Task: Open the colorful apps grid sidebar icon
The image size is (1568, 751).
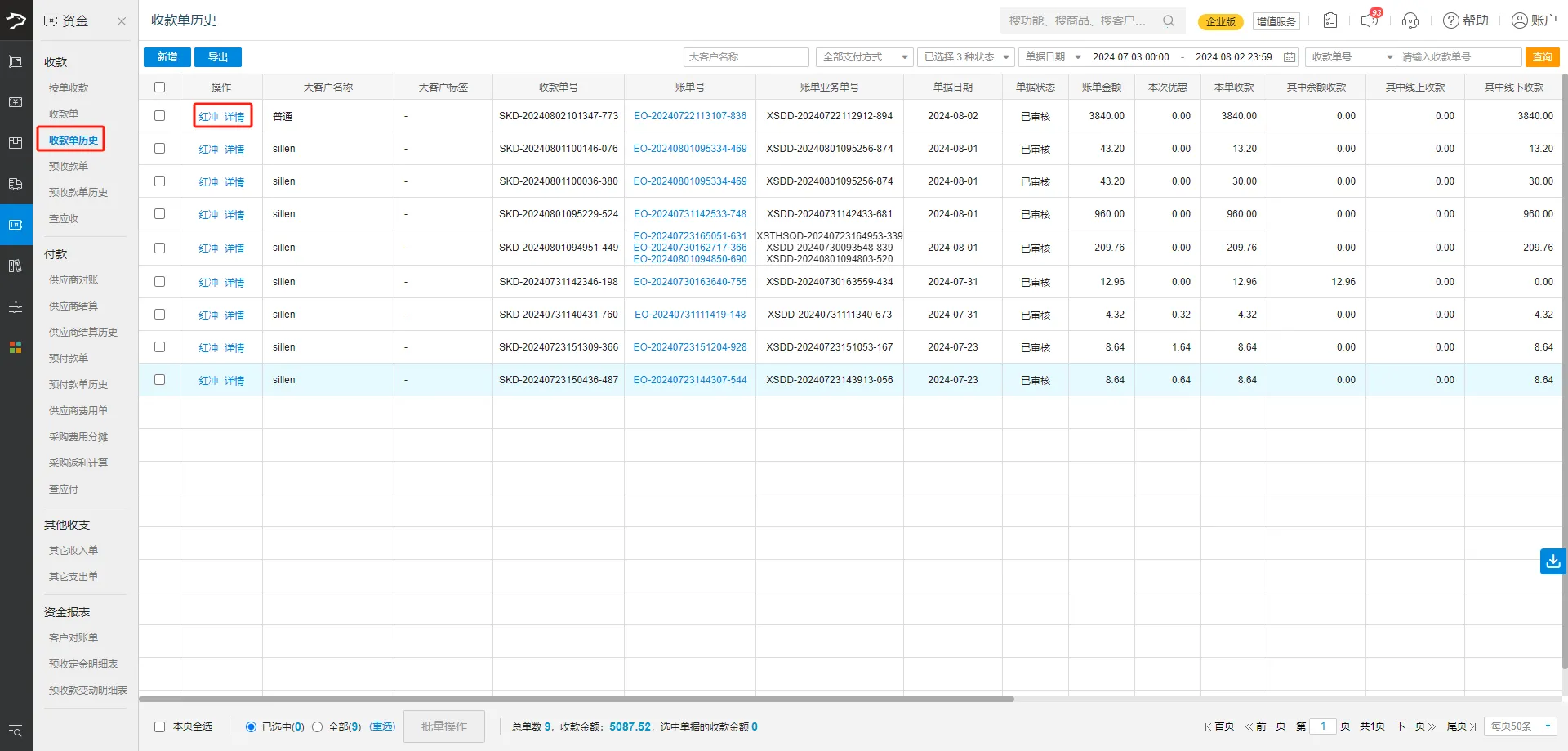Action: [16, 347]
